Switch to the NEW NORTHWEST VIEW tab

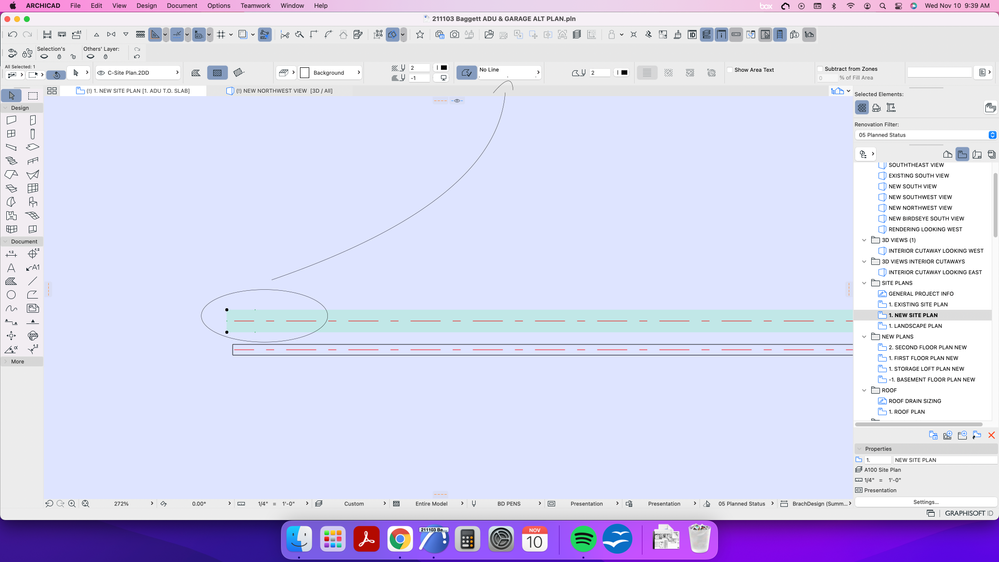284,91
